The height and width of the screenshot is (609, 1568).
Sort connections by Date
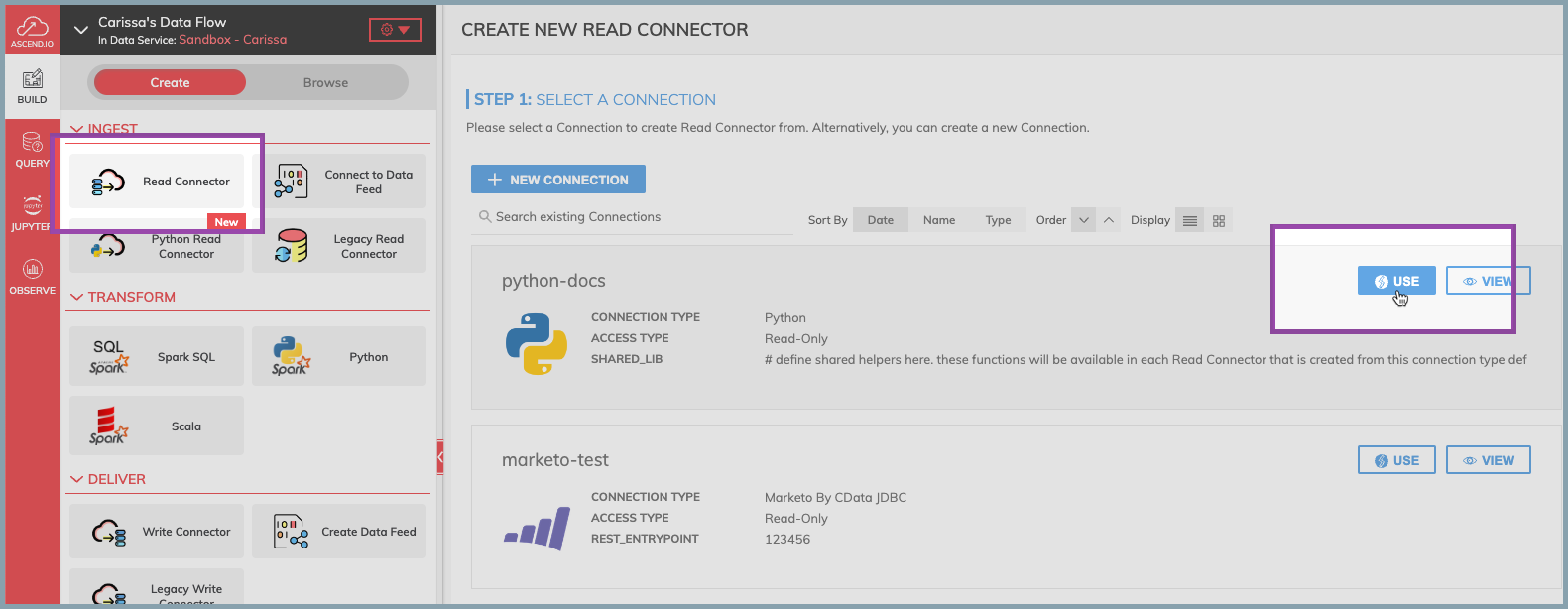tap(881, 220)
